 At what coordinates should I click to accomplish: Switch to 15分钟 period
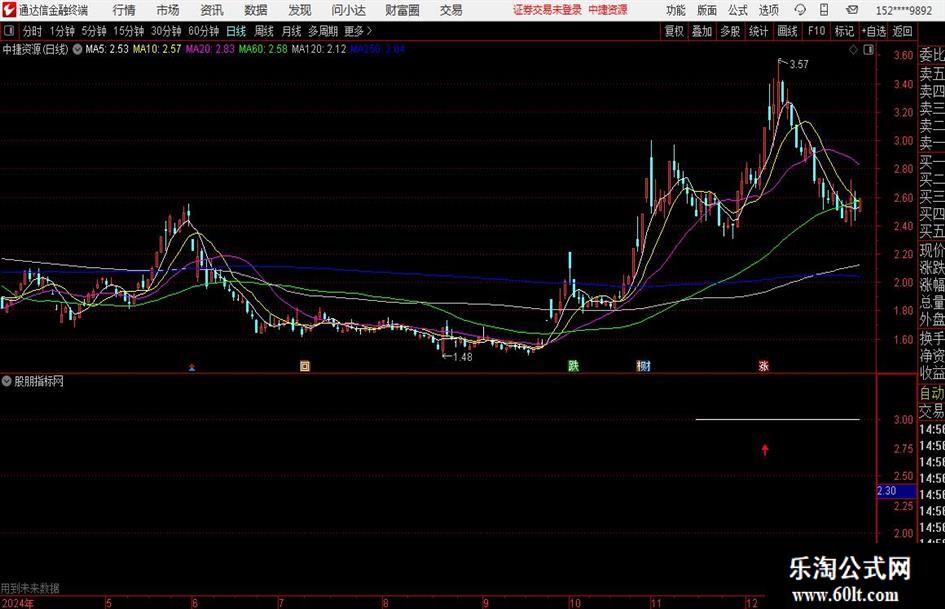[129, 31]
